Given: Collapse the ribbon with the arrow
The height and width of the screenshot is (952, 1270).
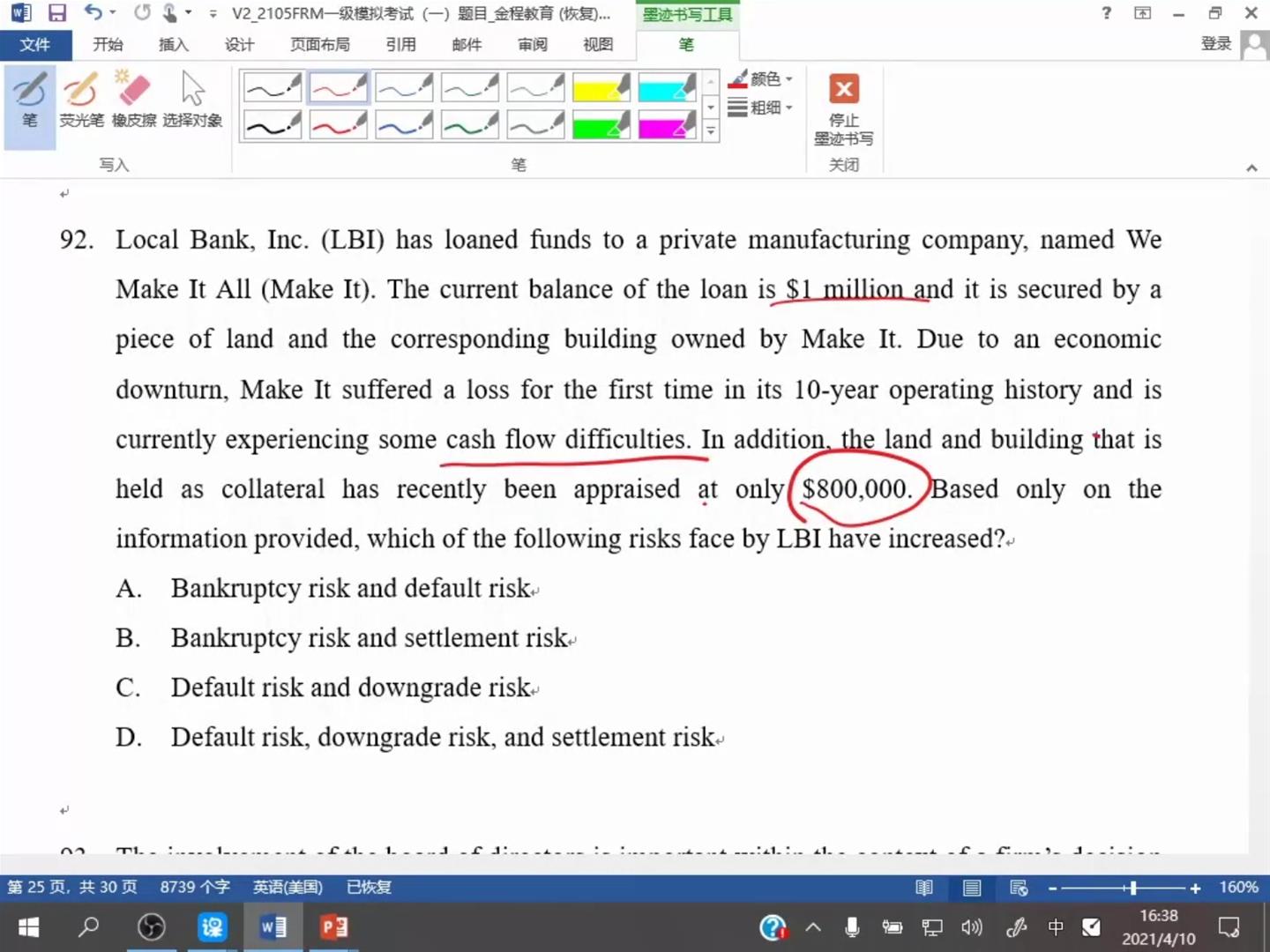Looking at the screenshot, I should coord(1251,167).
